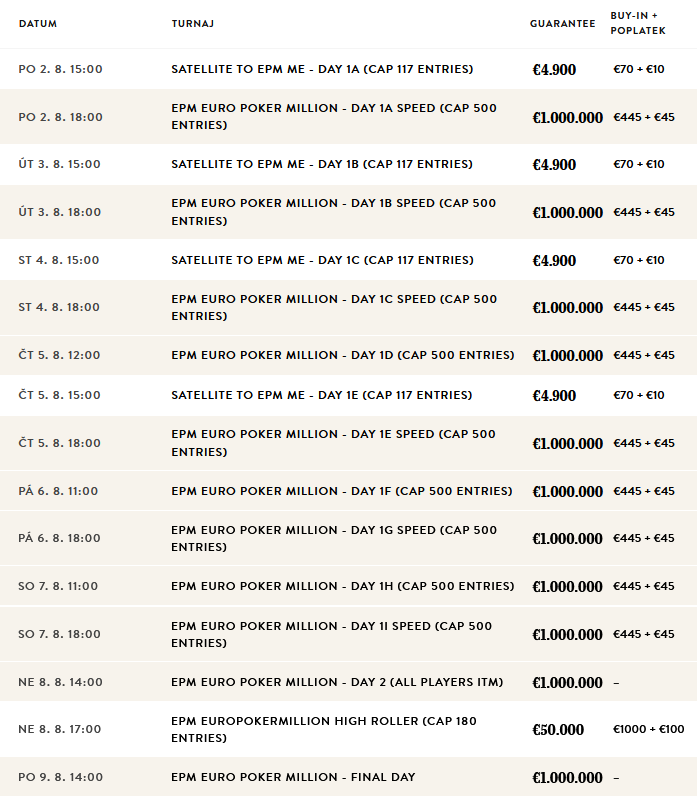Choose EPM Euro Poker Million Day 1C Speed
This screenshot has height=800, width=697.
(x=348, y=307)
